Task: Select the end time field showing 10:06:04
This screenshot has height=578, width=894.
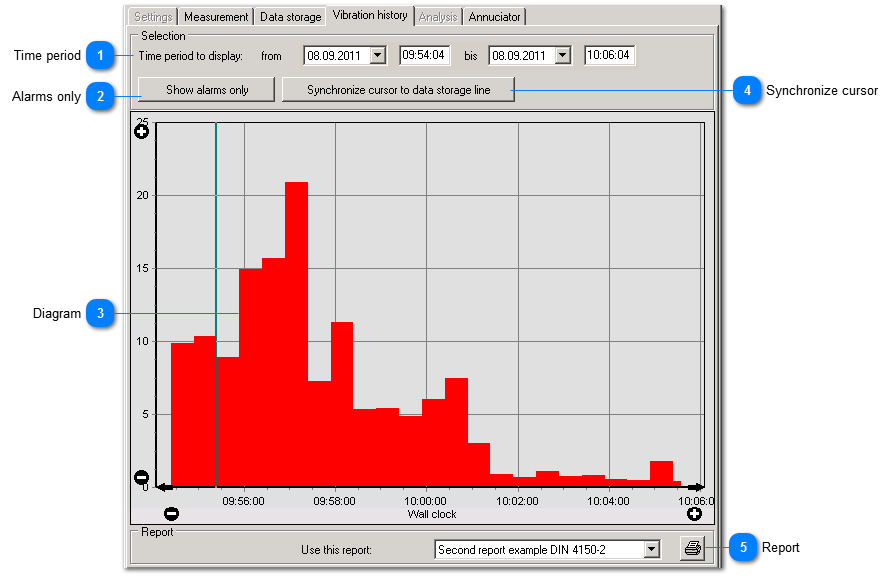Action: pyautogui.click(x=608, y=55)
